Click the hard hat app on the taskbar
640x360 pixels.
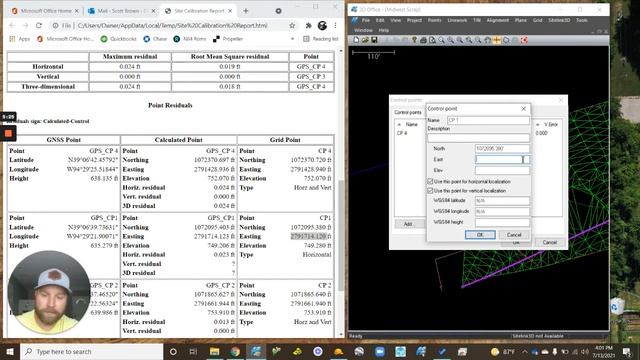click(338, 351)
